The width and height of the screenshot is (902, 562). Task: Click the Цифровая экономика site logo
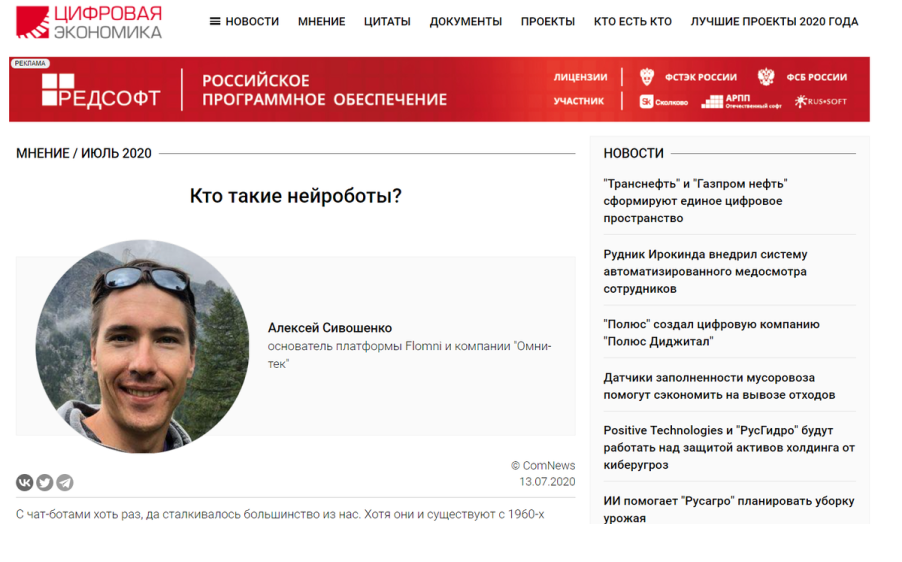89,22
